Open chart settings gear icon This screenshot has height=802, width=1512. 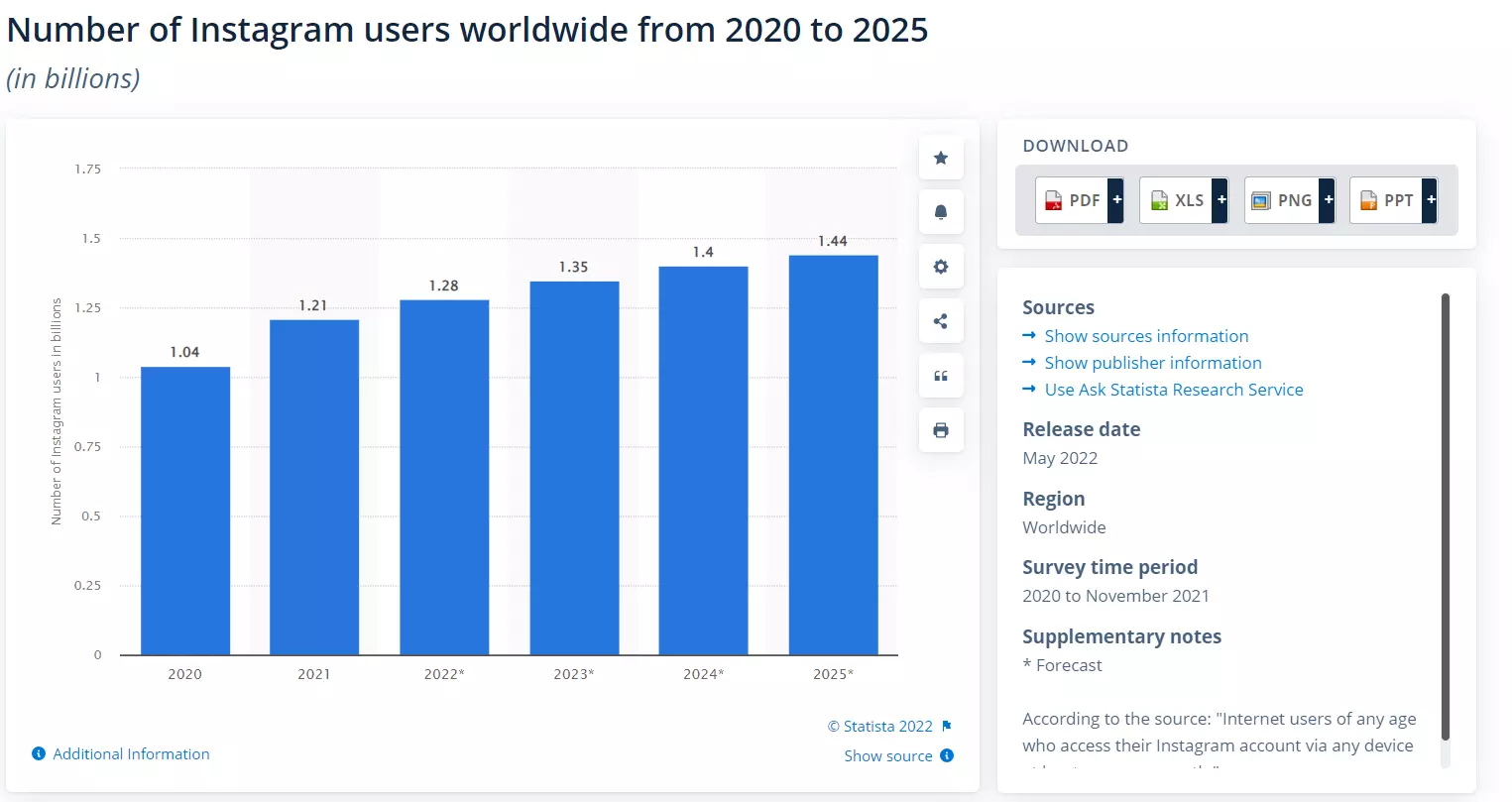pos(941,267)
